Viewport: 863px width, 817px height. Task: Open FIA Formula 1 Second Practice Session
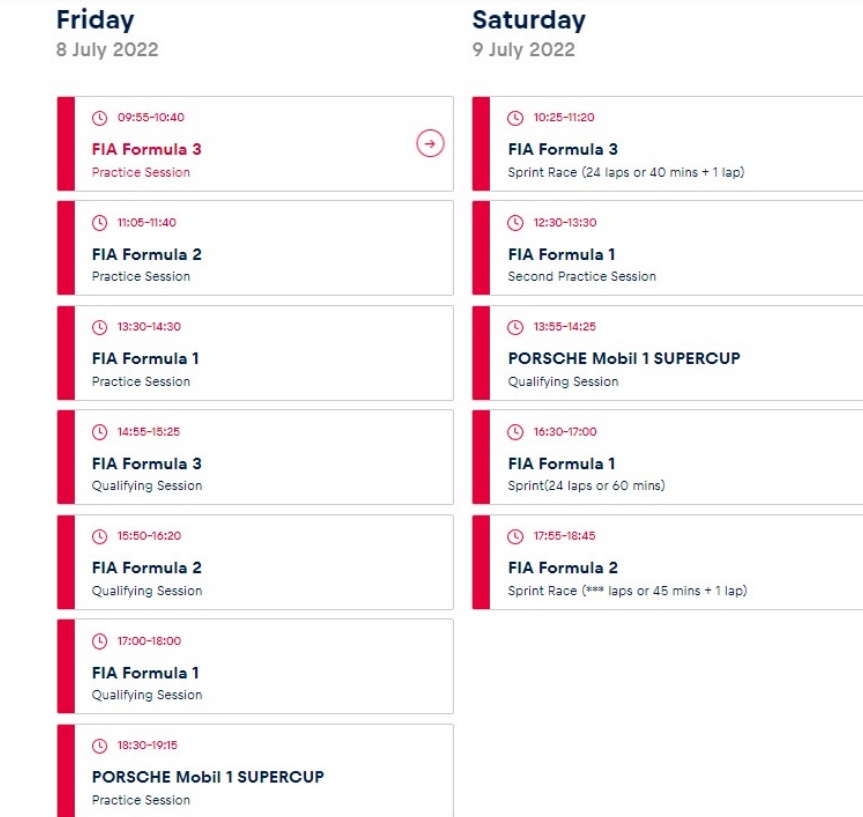point(562,255)
